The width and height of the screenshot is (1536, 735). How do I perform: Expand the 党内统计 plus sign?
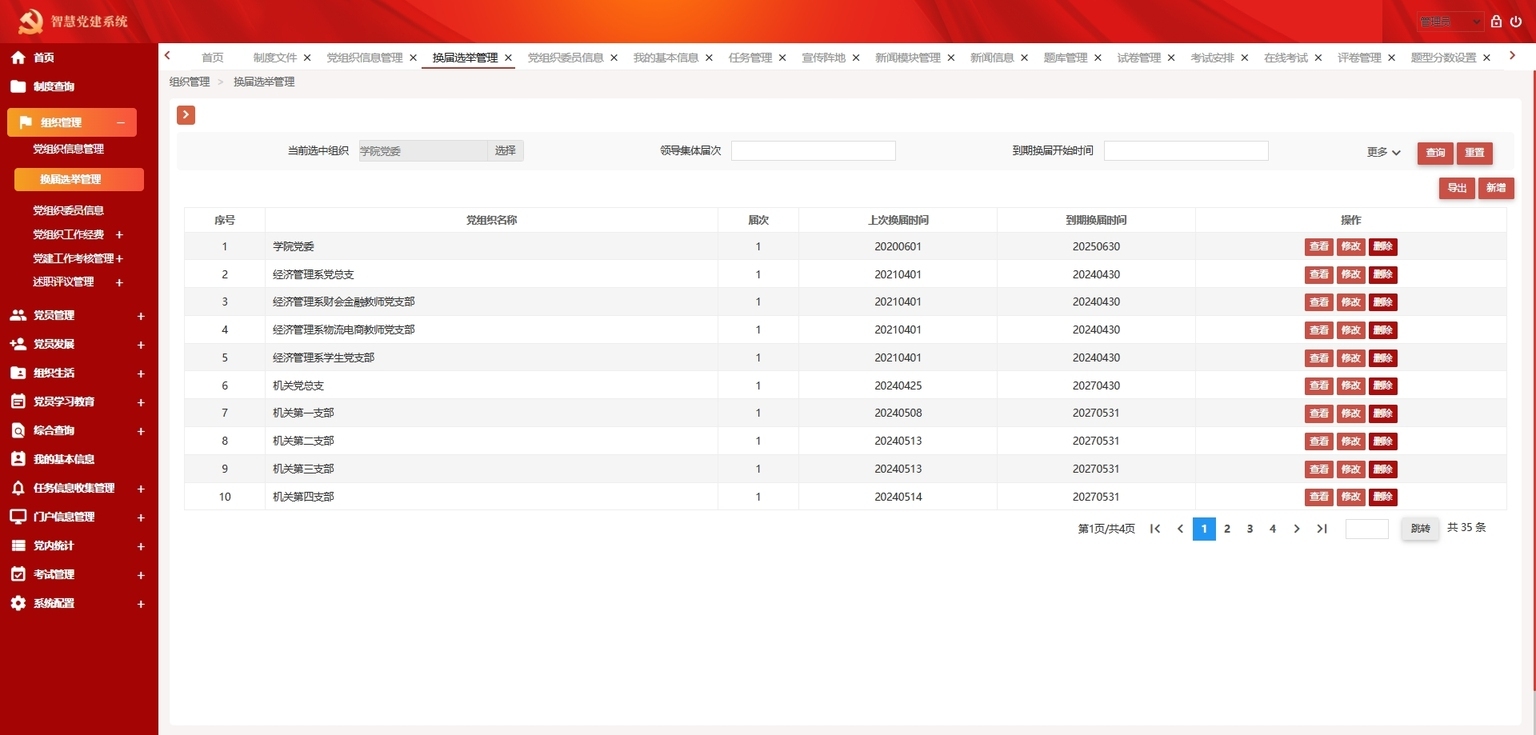pyautogui.click(x=141, y=547)
